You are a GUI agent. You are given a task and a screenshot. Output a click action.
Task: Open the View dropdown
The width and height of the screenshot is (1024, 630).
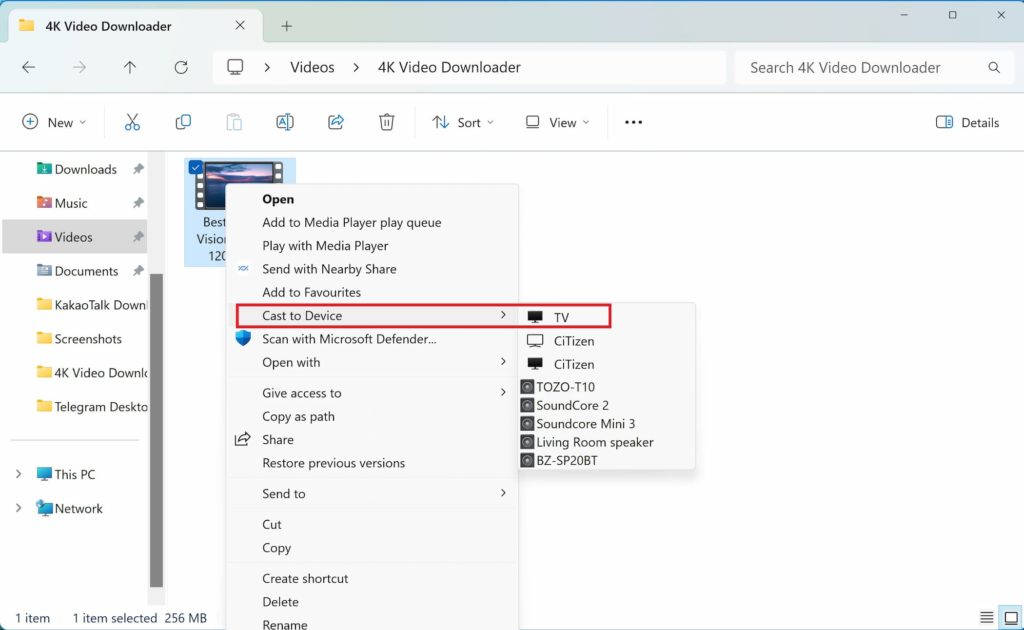(557, 122)
